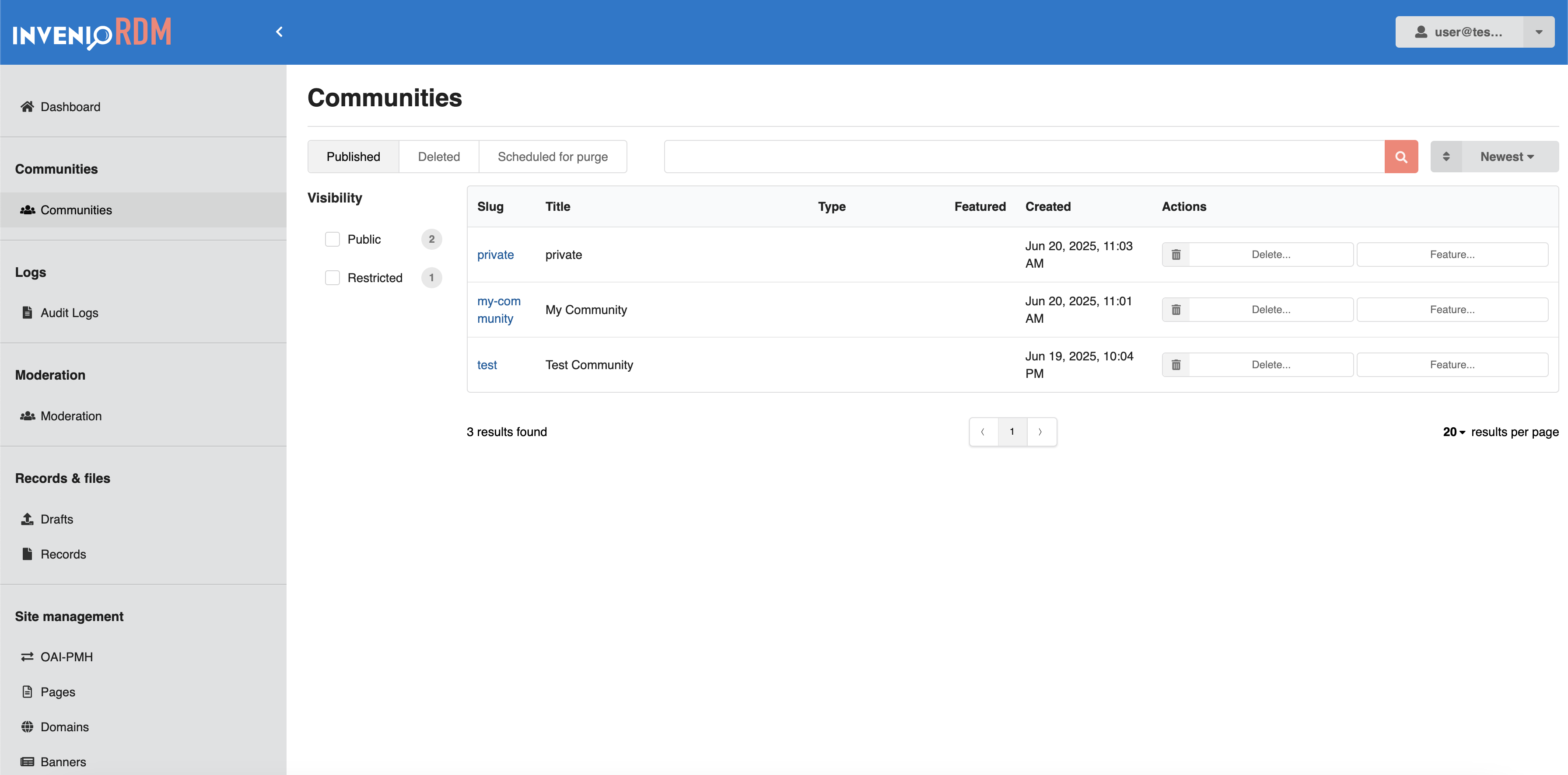Click the Domains globe icon

27,727
